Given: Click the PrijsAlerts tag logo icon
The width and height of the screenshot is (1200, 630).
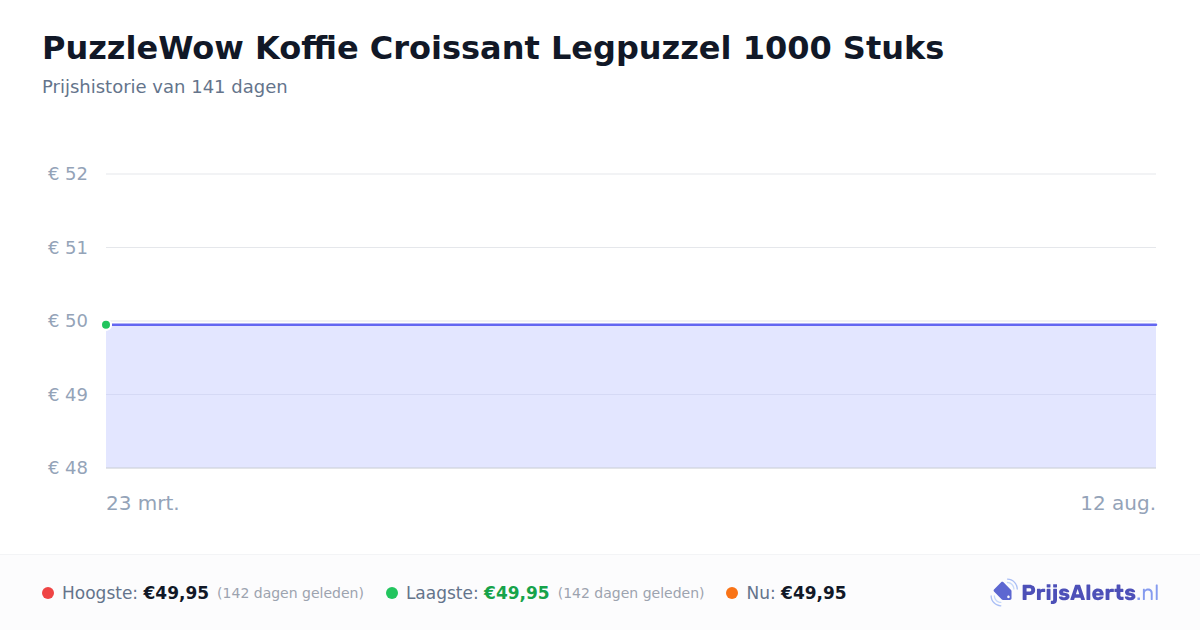Looking at the screenshot, I should (x=1003, y=593).
